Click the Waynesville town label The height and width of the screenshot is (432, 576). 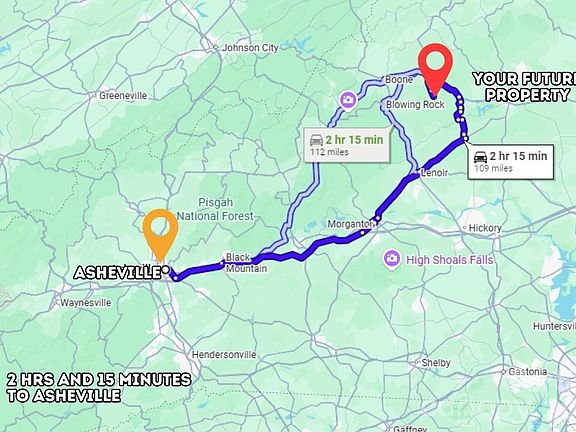click(x=85, y=303)
